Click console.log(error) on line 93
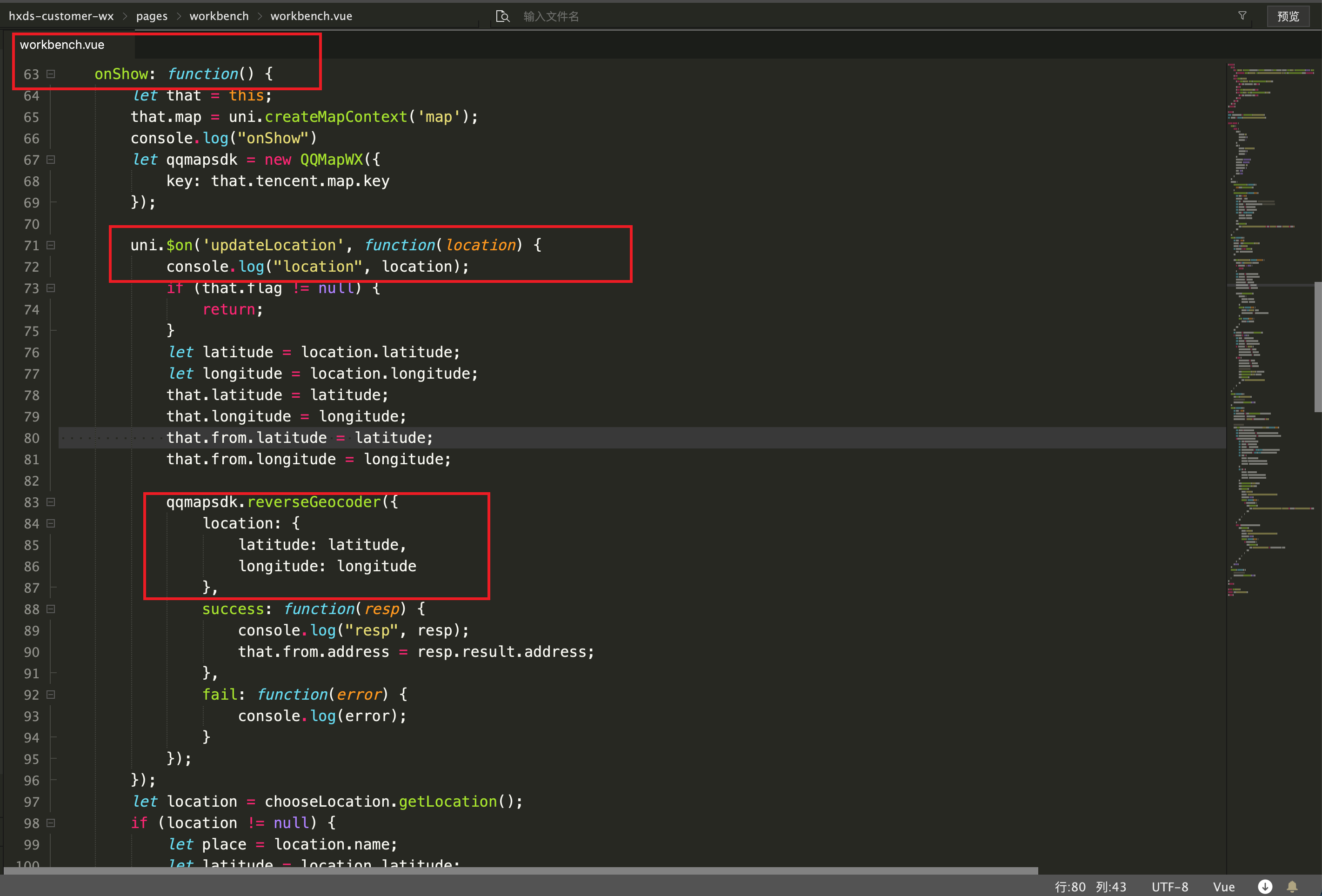The image size is (1322, 896). pos(317,715)
